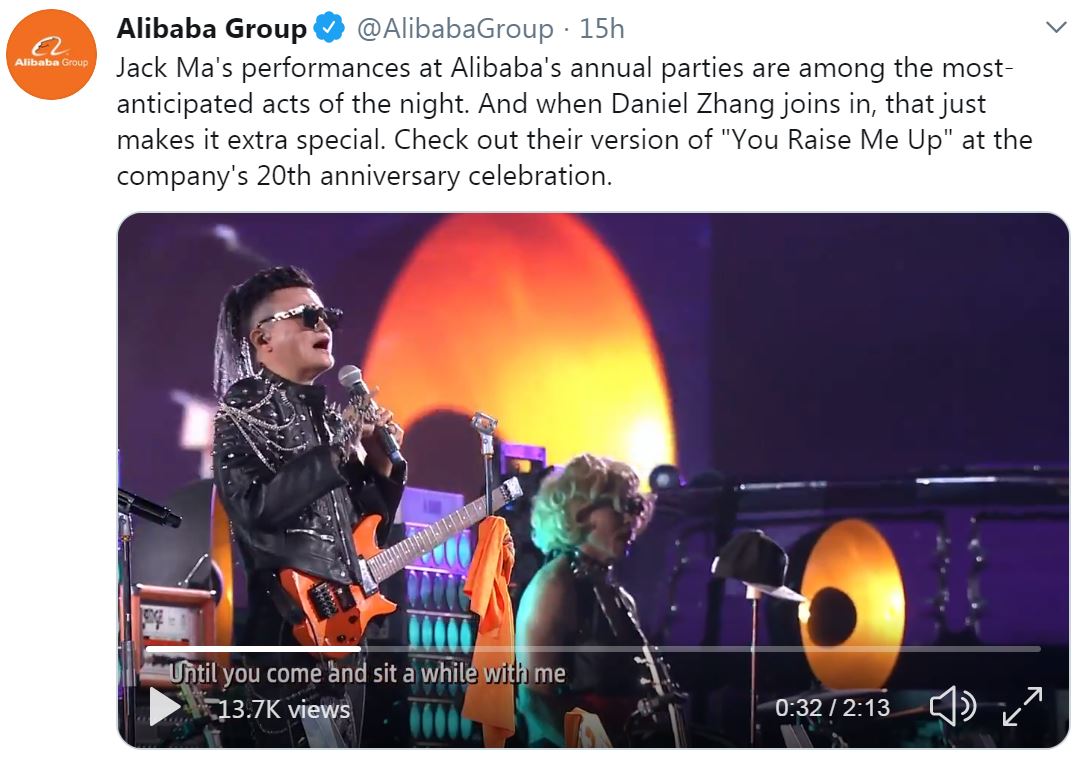The width and height of the screenshot is (1076, 764).
Task: Enter fullscreen with the expand arrows icon
Action: pos(1022,707)
